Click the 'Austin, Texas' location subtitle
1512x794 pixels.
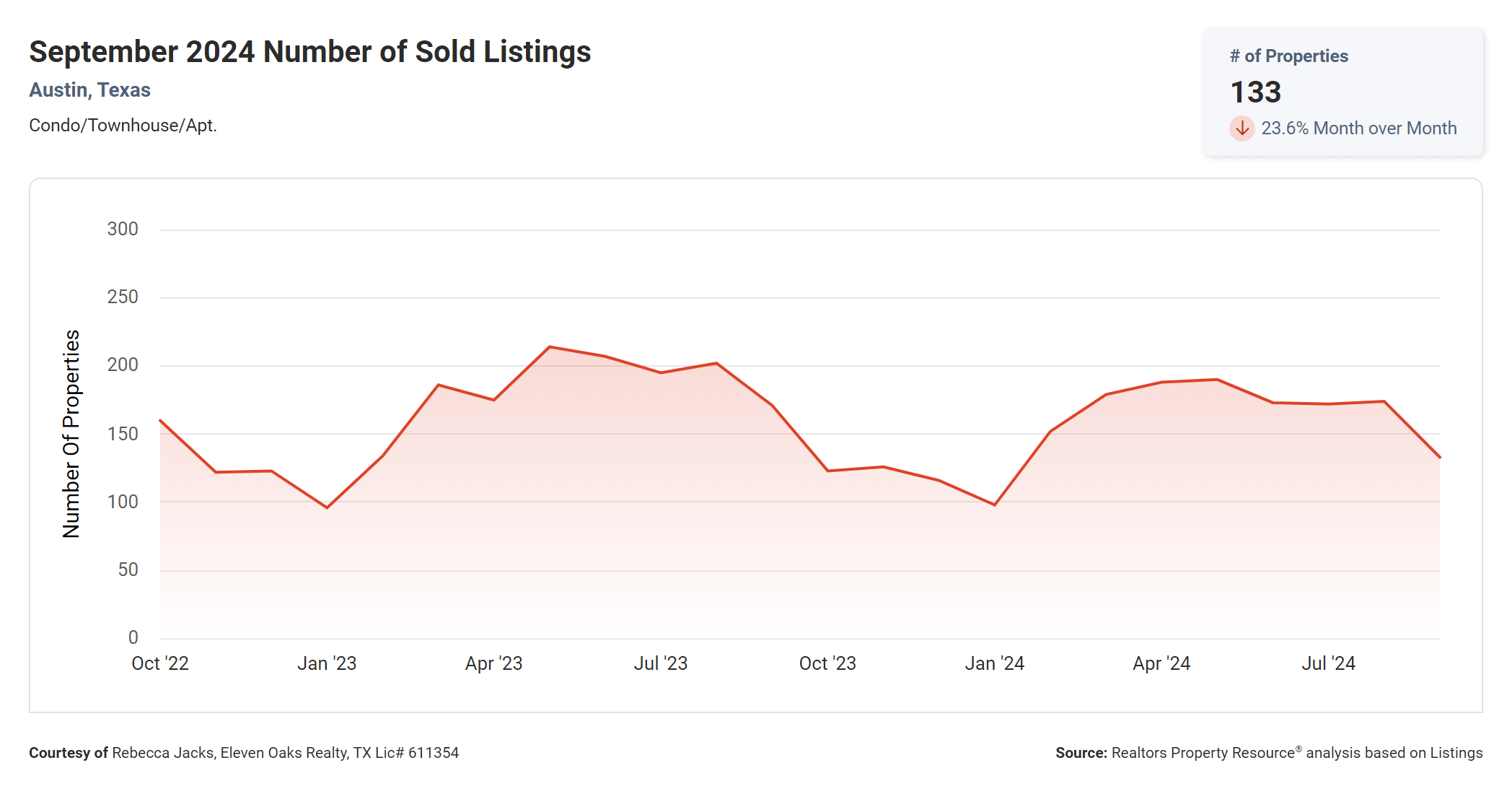89,90
